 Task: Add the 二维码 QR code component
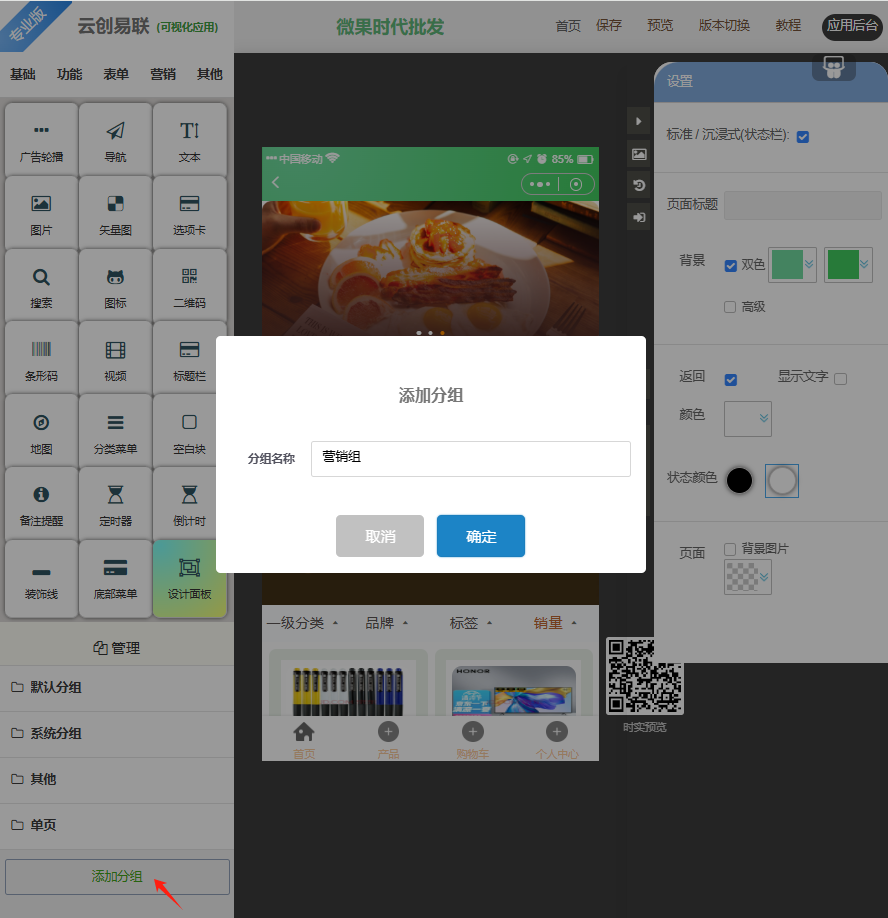coord(189,286)
